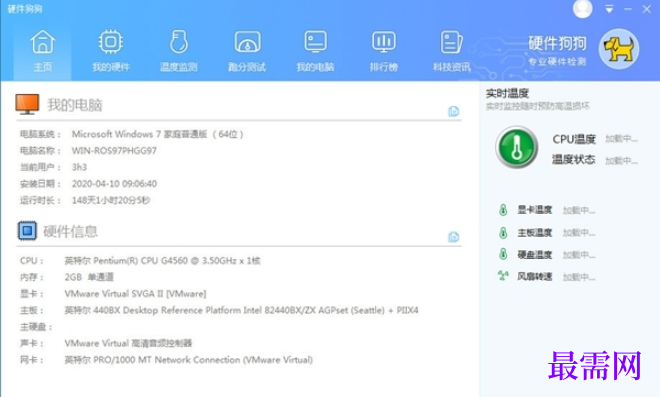
Task: Minimize the 硬件狗狗 window
Action: coord(628,9)
